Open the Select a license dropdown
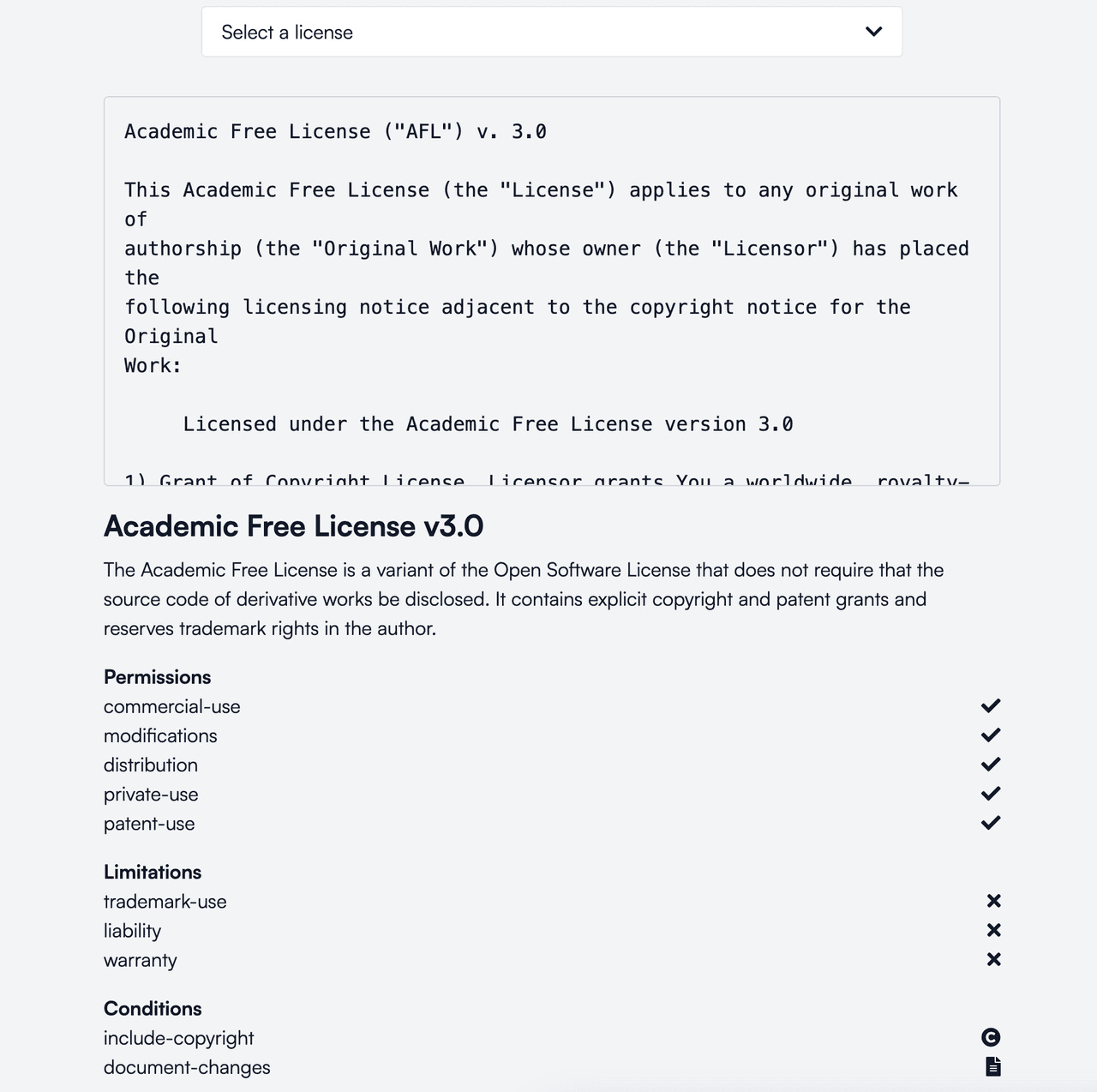The image size is (1097, 1092). pos(551,33)
